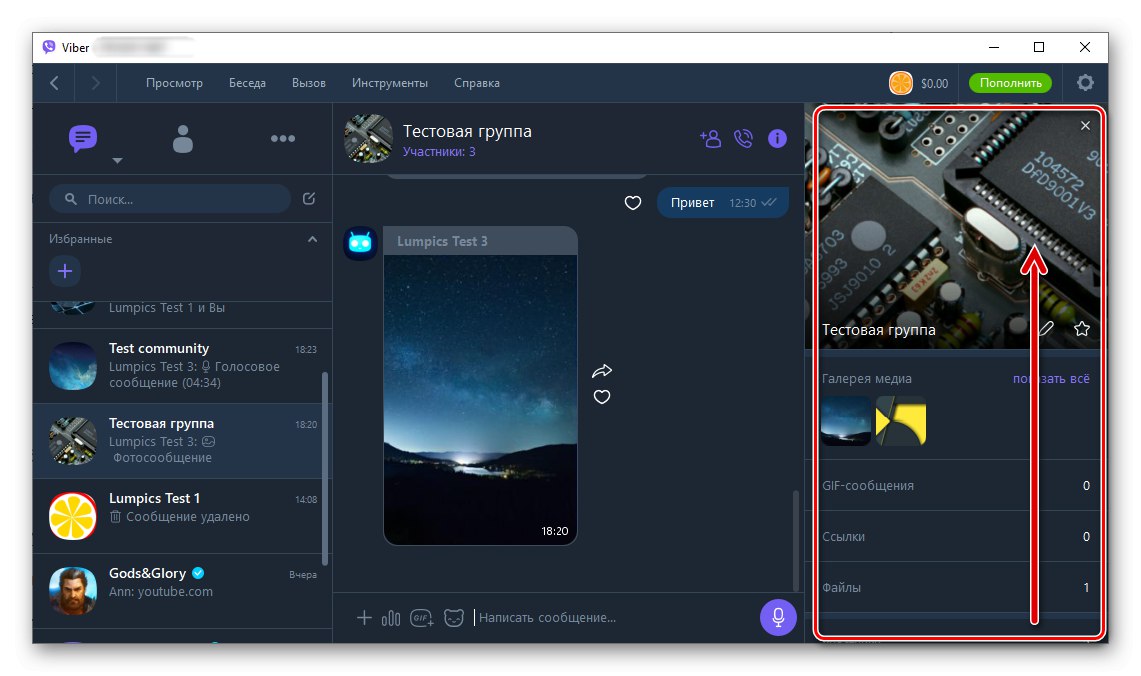Add a participant to Тестовая группа
Viewport: 1141px width, 676px height.
pos(710,139)
